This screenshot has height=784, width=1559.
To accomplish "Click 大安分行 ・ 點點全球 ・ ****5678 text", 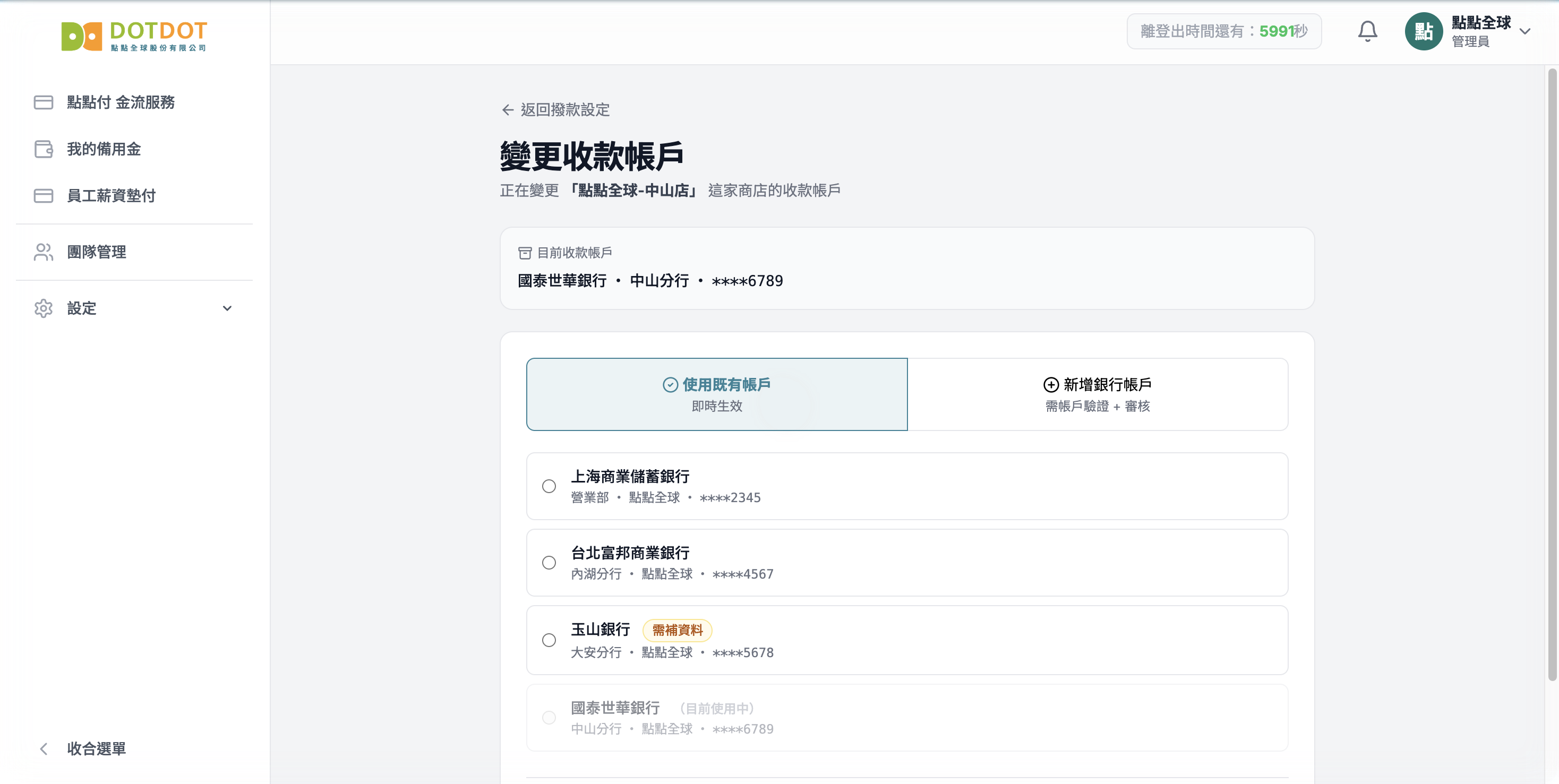I will 672,652.
